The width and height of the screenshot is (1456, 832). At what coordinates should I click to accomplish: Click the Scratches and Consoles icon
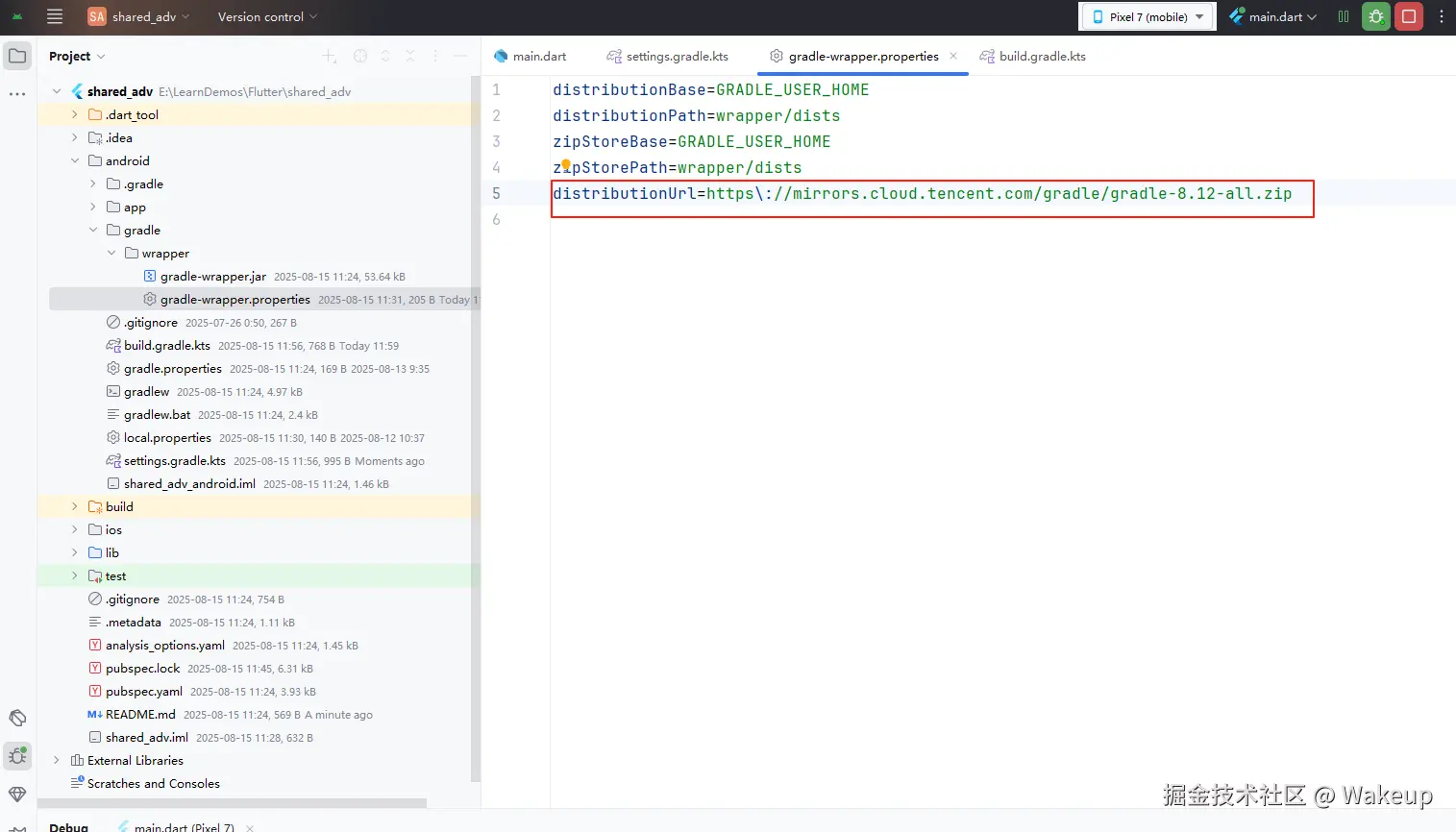coord(77,783)
